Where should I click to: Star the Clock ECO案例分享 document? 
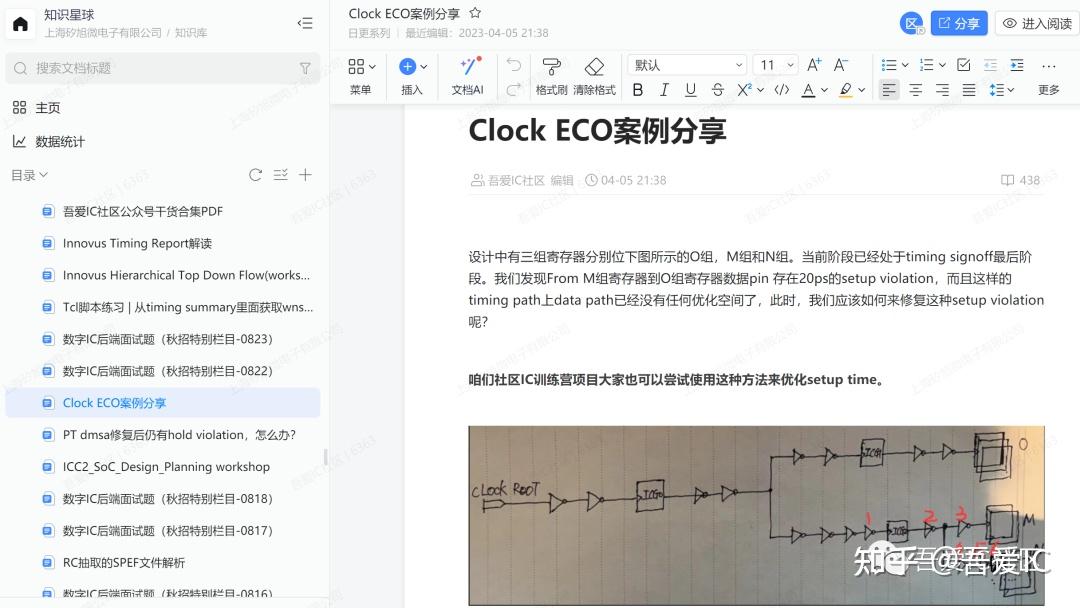point(474,14)
